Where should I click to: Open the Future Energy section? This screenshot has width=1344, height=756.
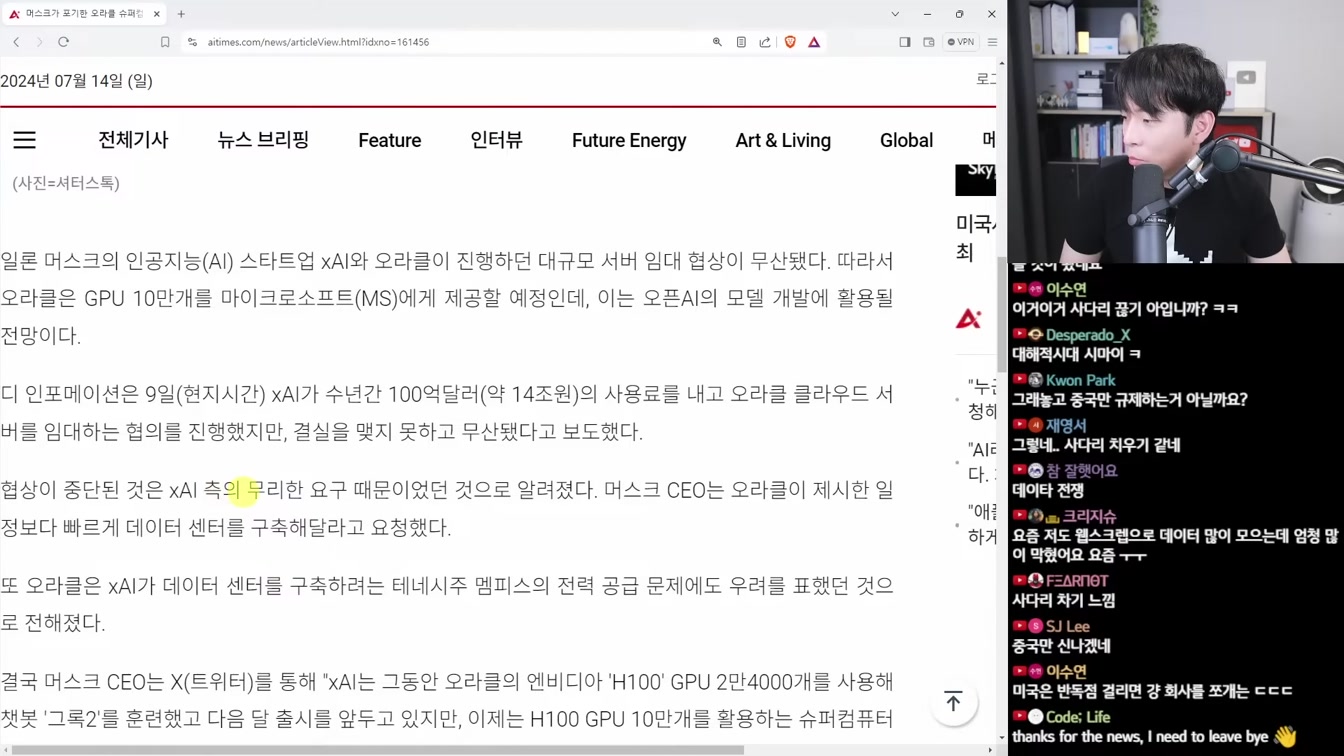click(629, 141)
